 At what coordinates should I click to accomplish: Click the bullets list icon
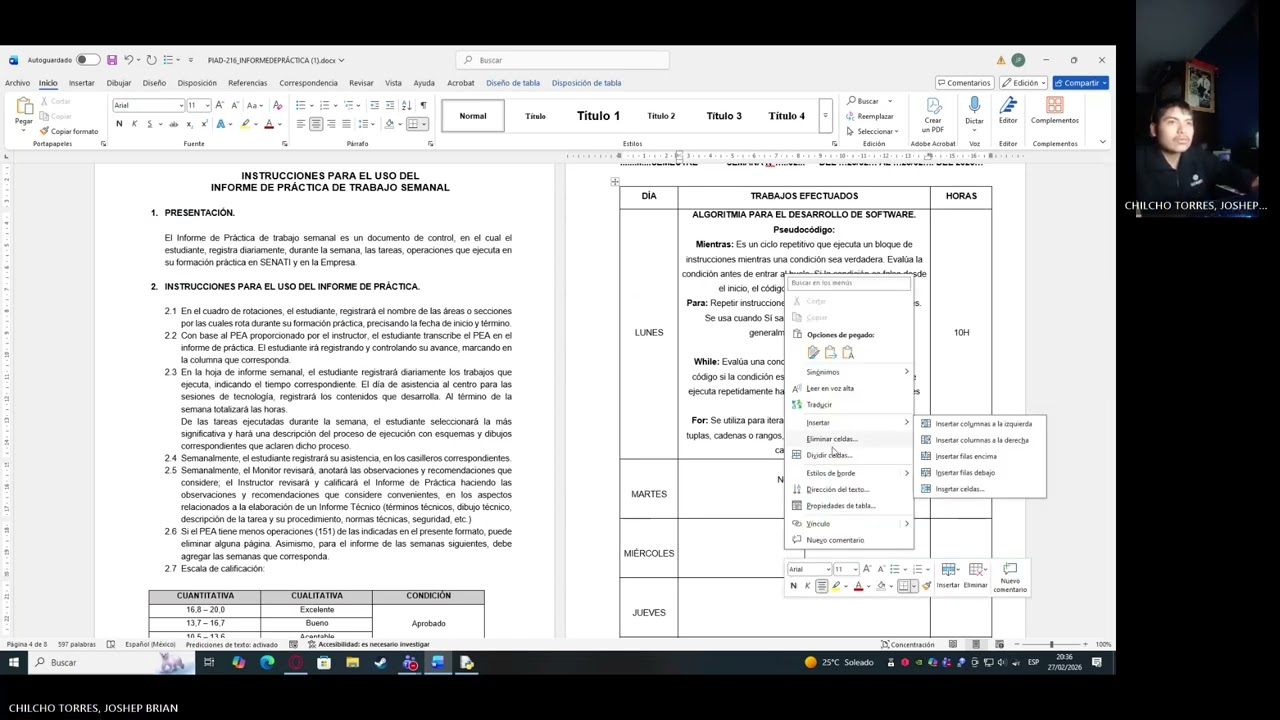(300, 105)
